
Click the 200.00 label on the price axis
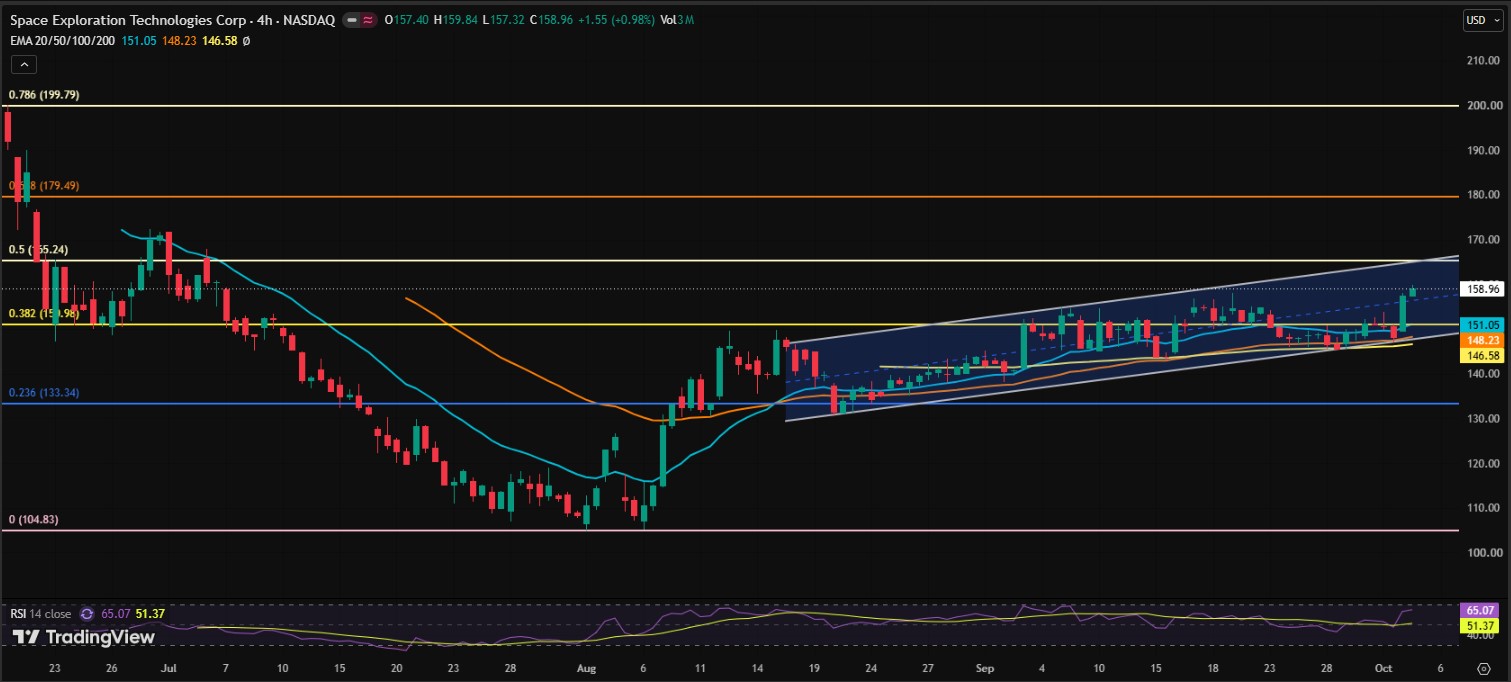[x=1485, y=105]
